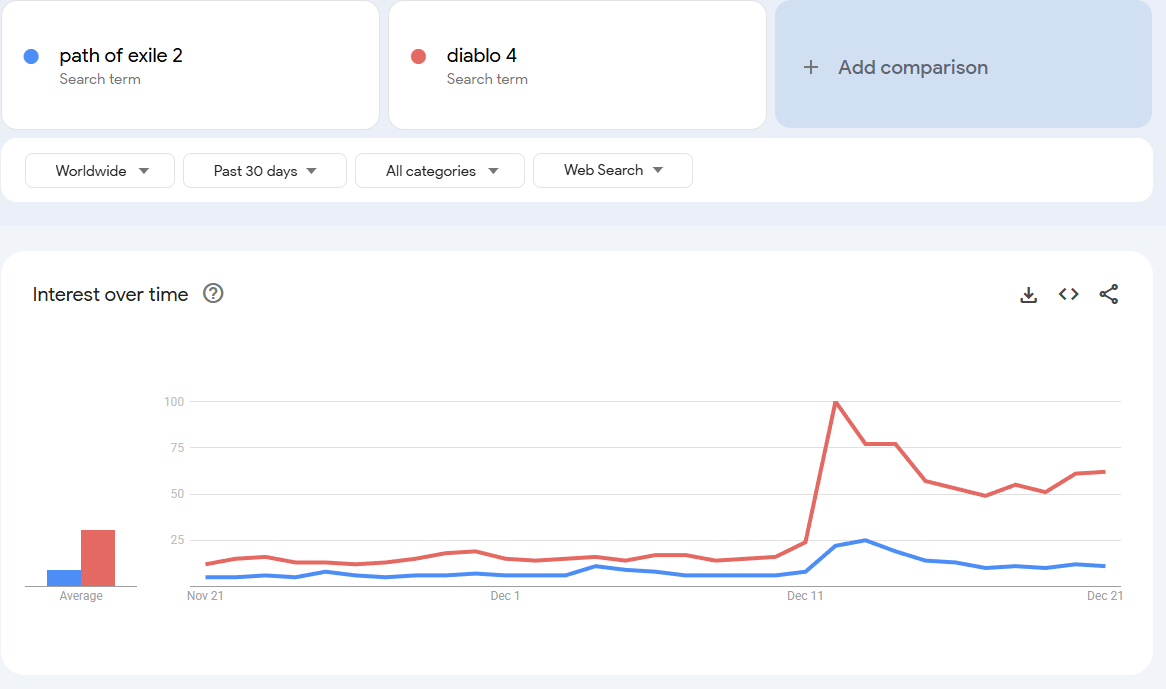Click the 'Interest over time' heading

click(110, 294)
